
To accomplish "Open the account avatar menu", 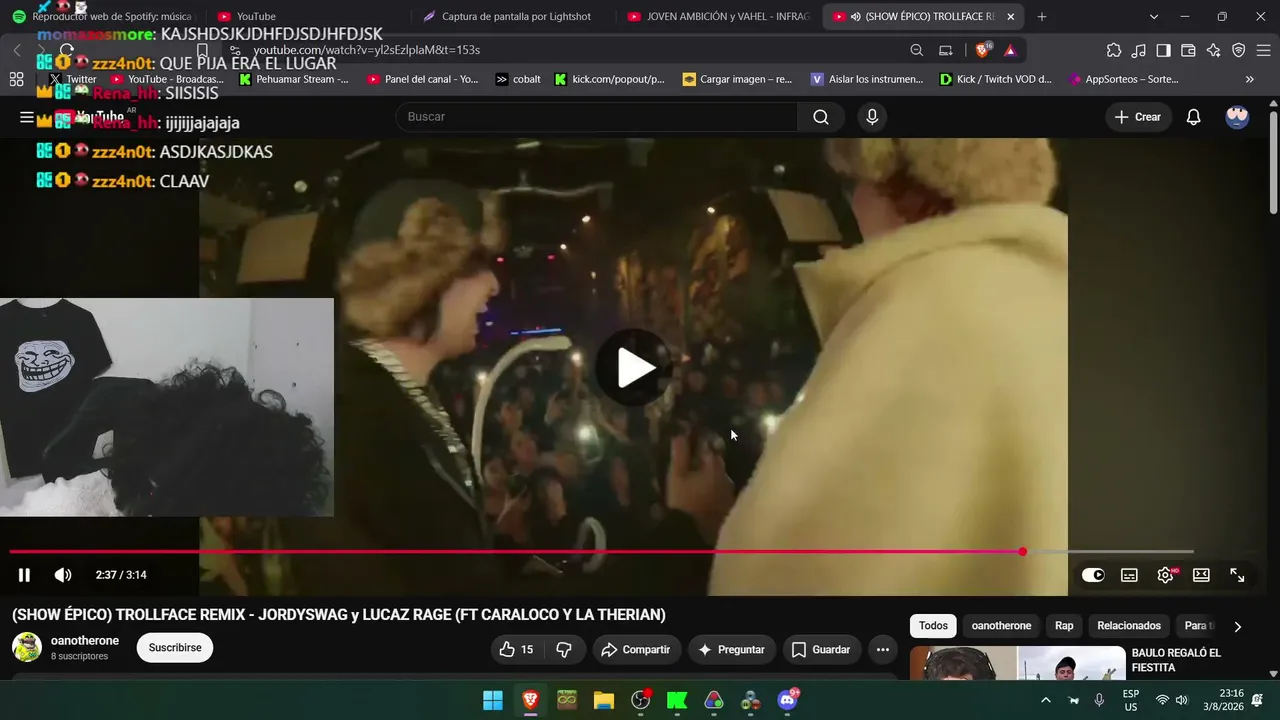I will point(1237,117).
